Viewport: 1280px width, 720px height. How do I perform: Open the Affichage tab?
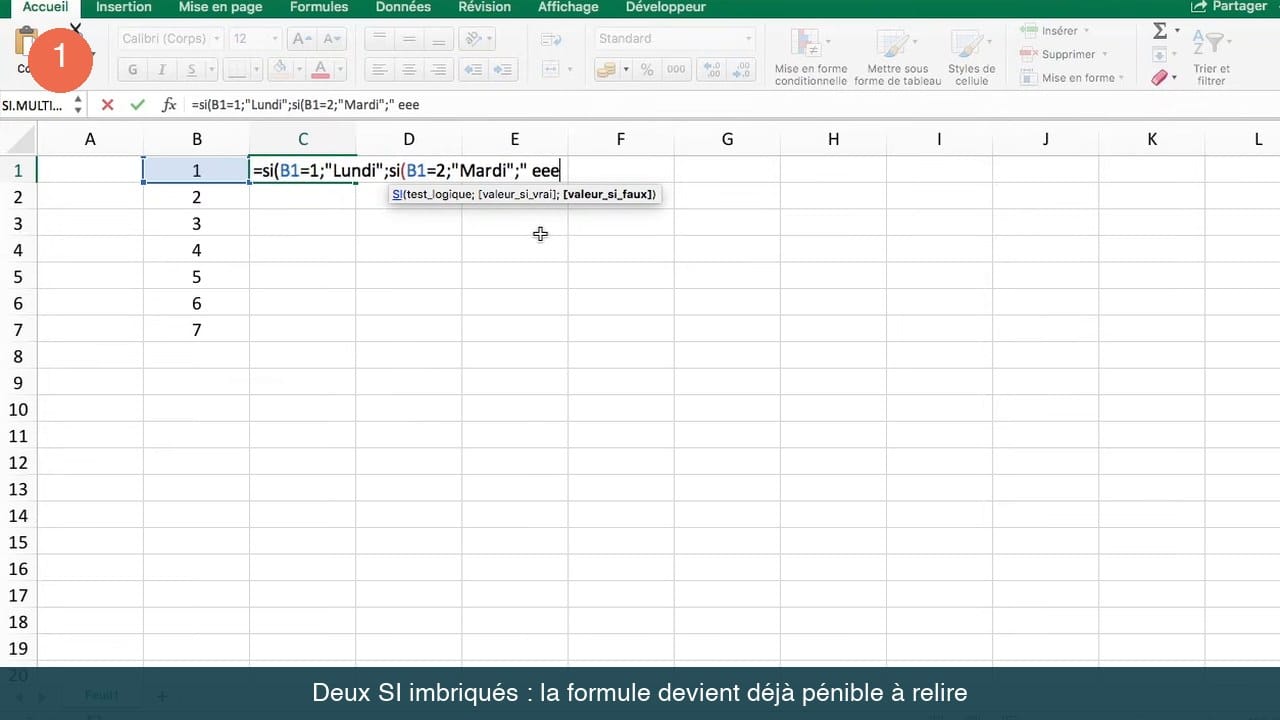pos(566,7)
